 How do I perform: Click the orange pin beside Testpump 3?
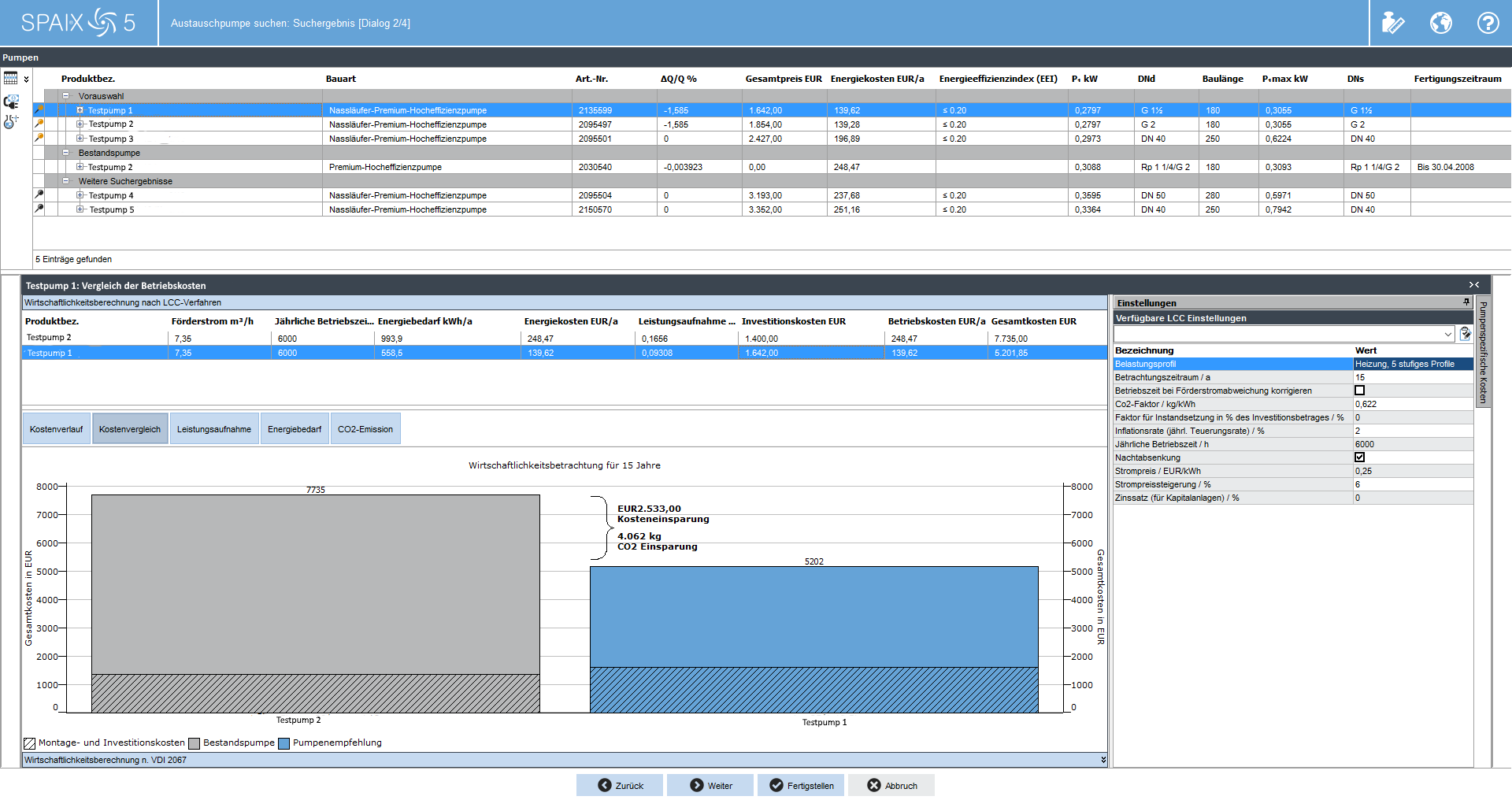[39, 138]
